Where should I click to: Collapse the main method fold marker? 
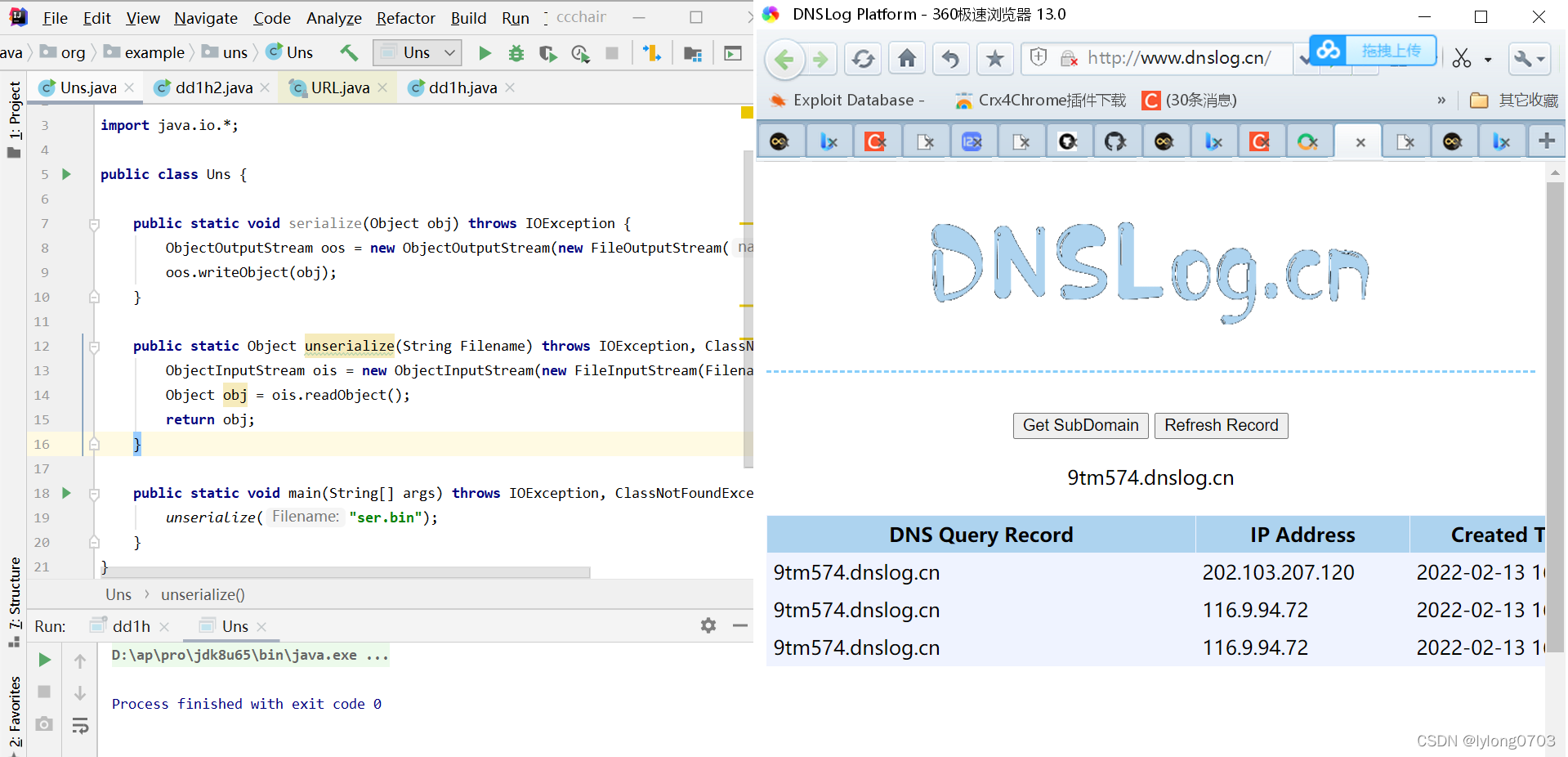[94, 494]
